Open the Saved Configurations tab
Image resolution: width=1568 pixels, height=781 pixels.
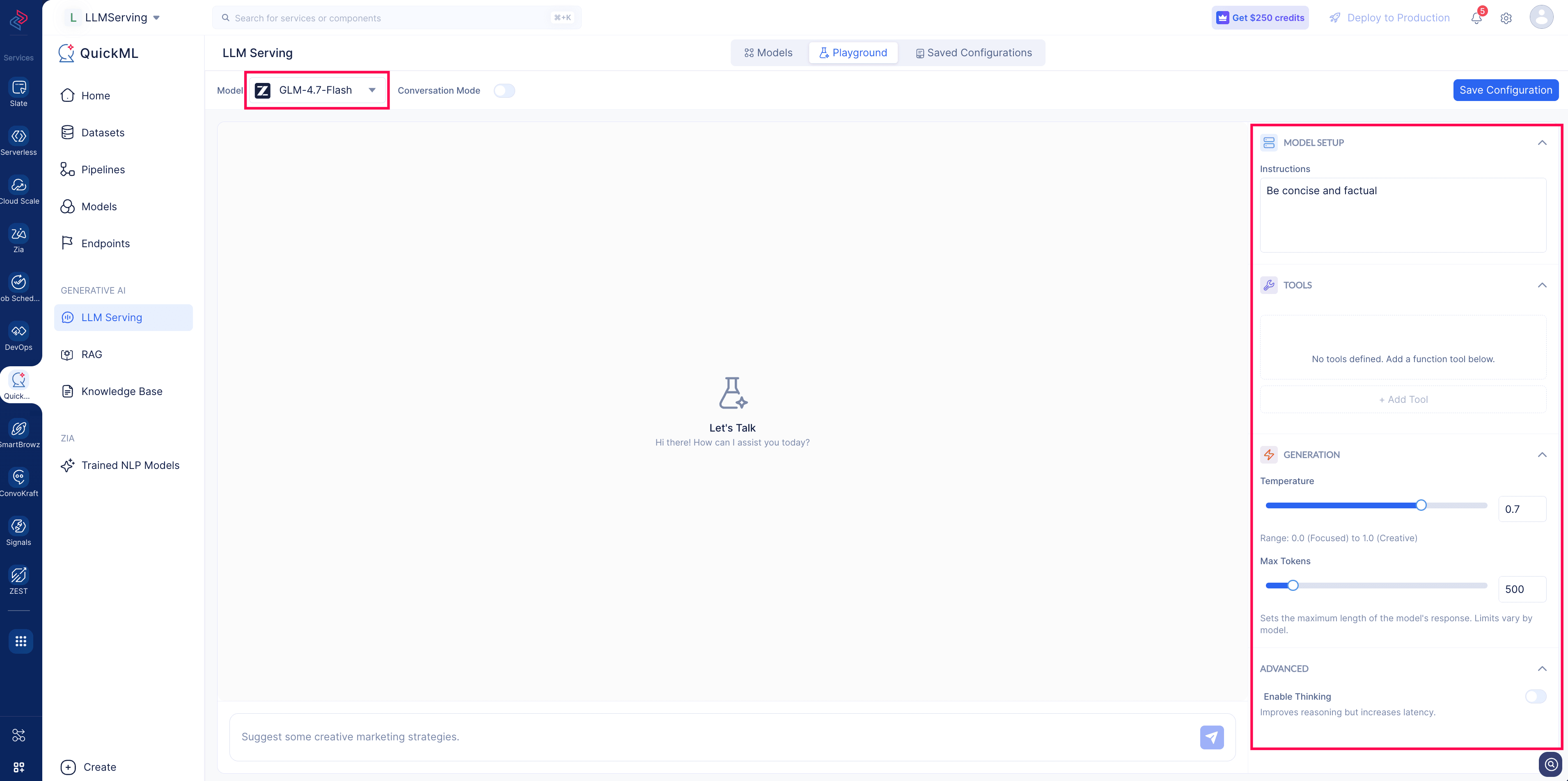click(x=974, y=53)
